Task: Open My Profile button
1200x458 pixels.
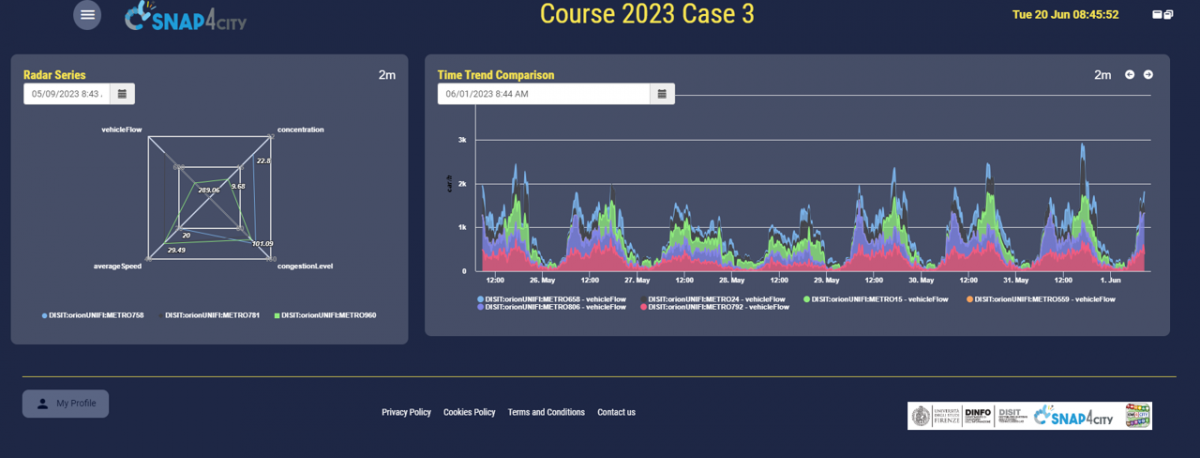Action: pos(66,403)
